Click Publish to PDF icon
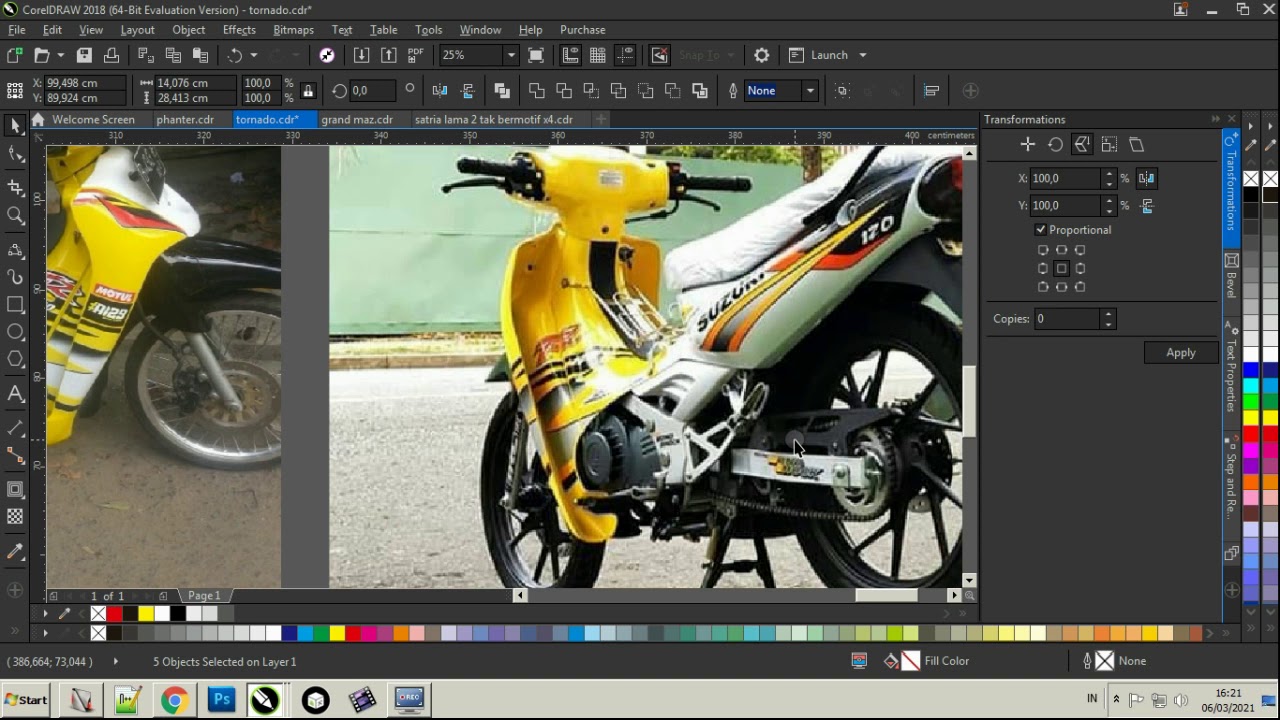 [x=415, y=55]
